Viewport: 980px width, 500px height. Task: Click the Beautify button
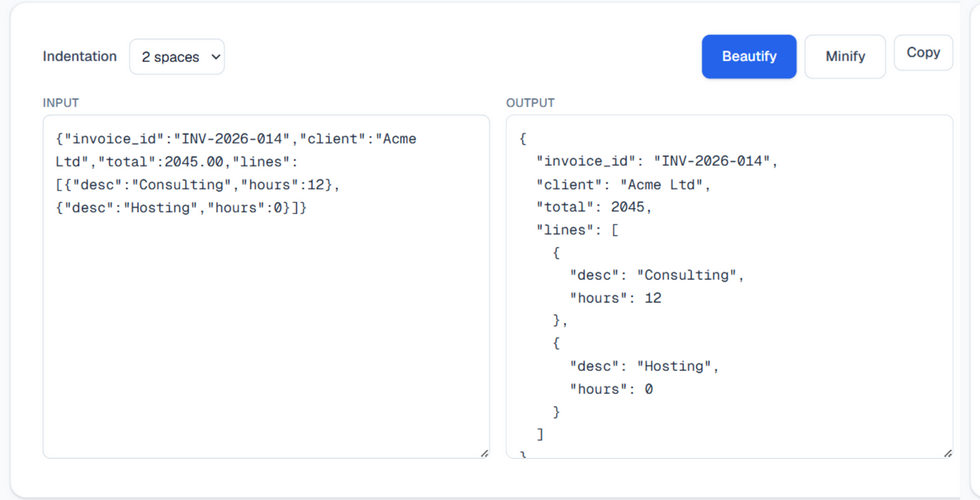(x=749, y=56)
